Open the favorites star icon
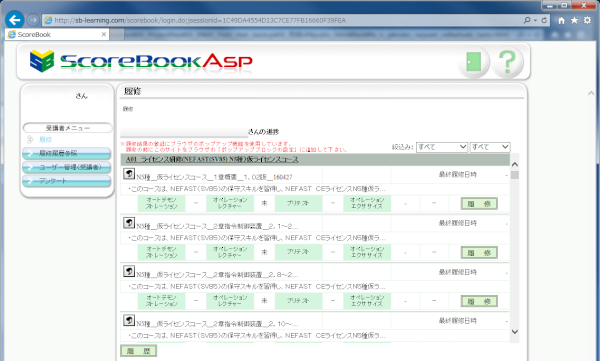600x361 pixels. point(574,20)
